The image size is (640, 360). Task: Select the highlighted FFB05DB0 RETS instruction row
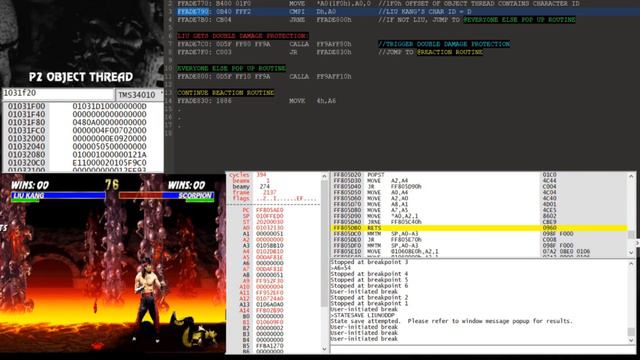(x=478, y=228)
